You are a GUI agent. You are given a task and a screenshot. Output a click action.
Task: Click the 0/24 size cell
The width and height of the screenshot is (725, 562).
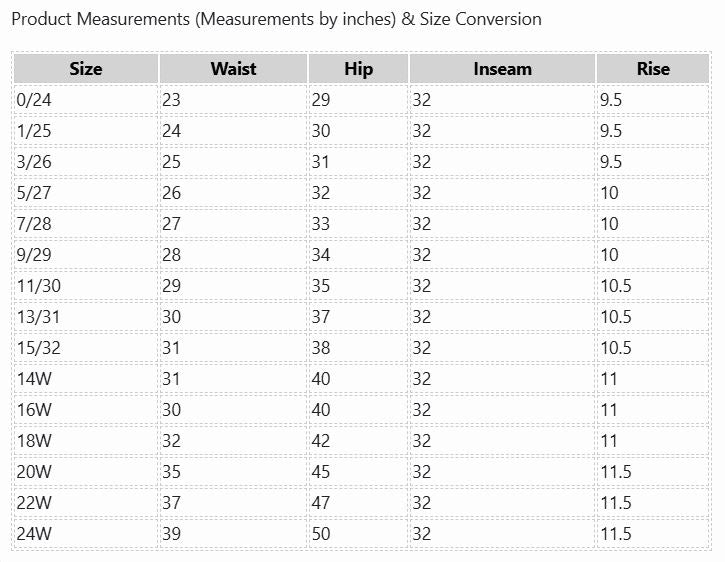point(86,100)
